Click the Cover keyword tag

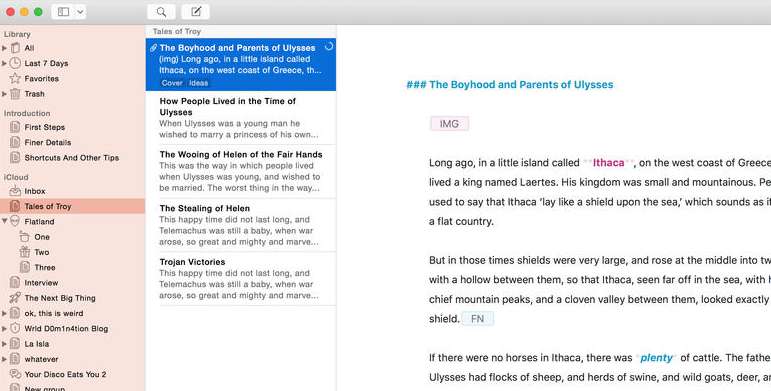click(172, 83)
